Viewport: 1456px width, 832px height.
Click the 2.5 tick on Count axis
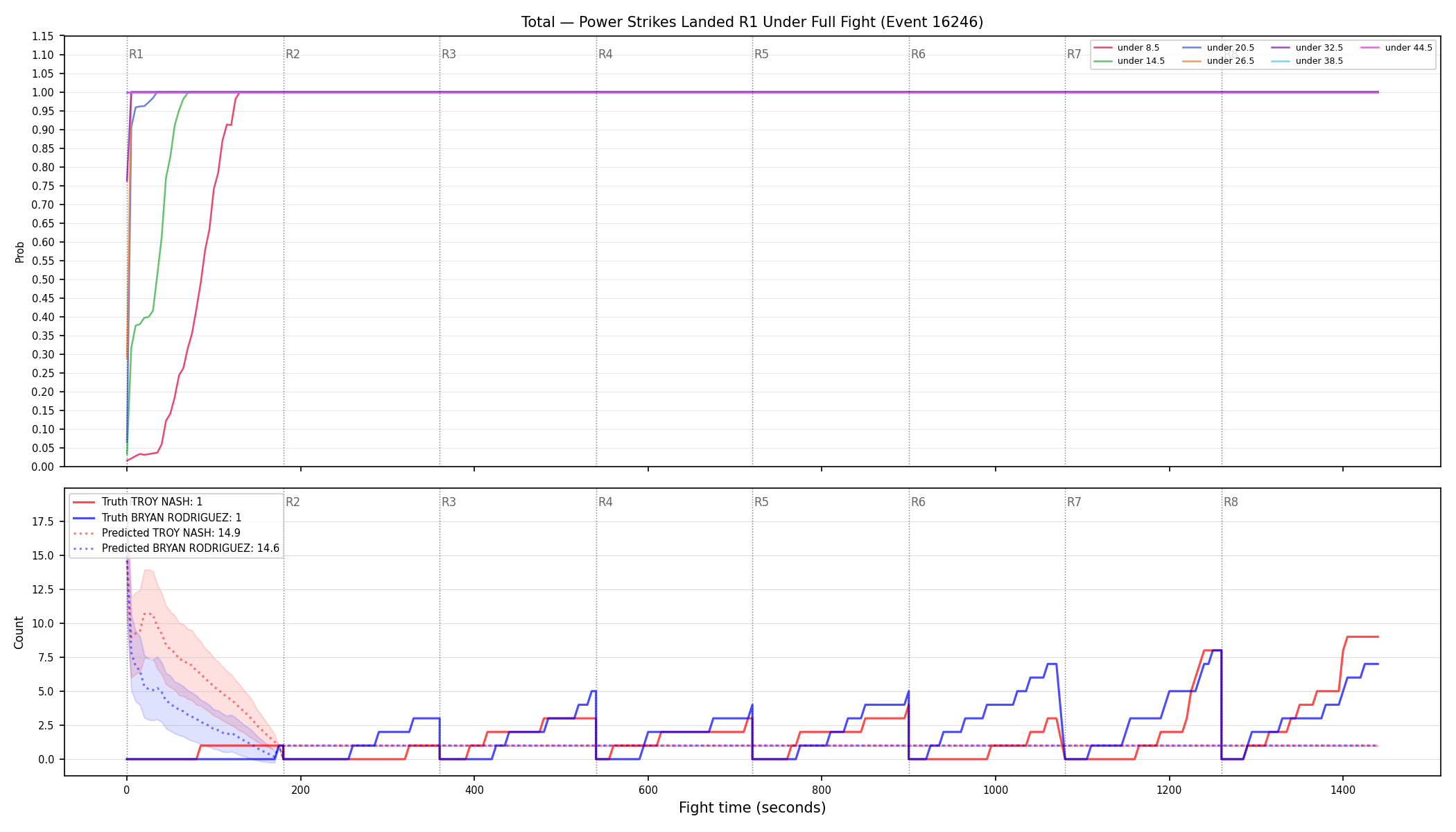(x=46, y=725)
